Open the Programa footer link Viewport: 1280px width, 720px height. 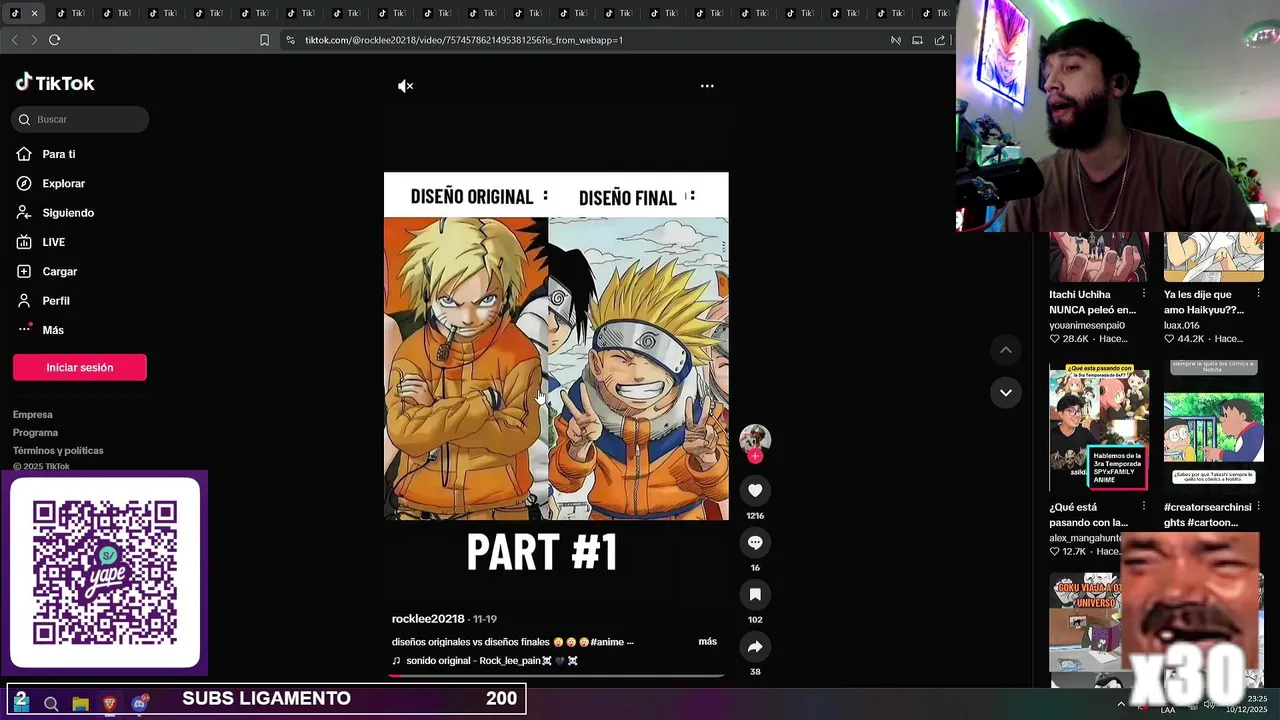35,432
